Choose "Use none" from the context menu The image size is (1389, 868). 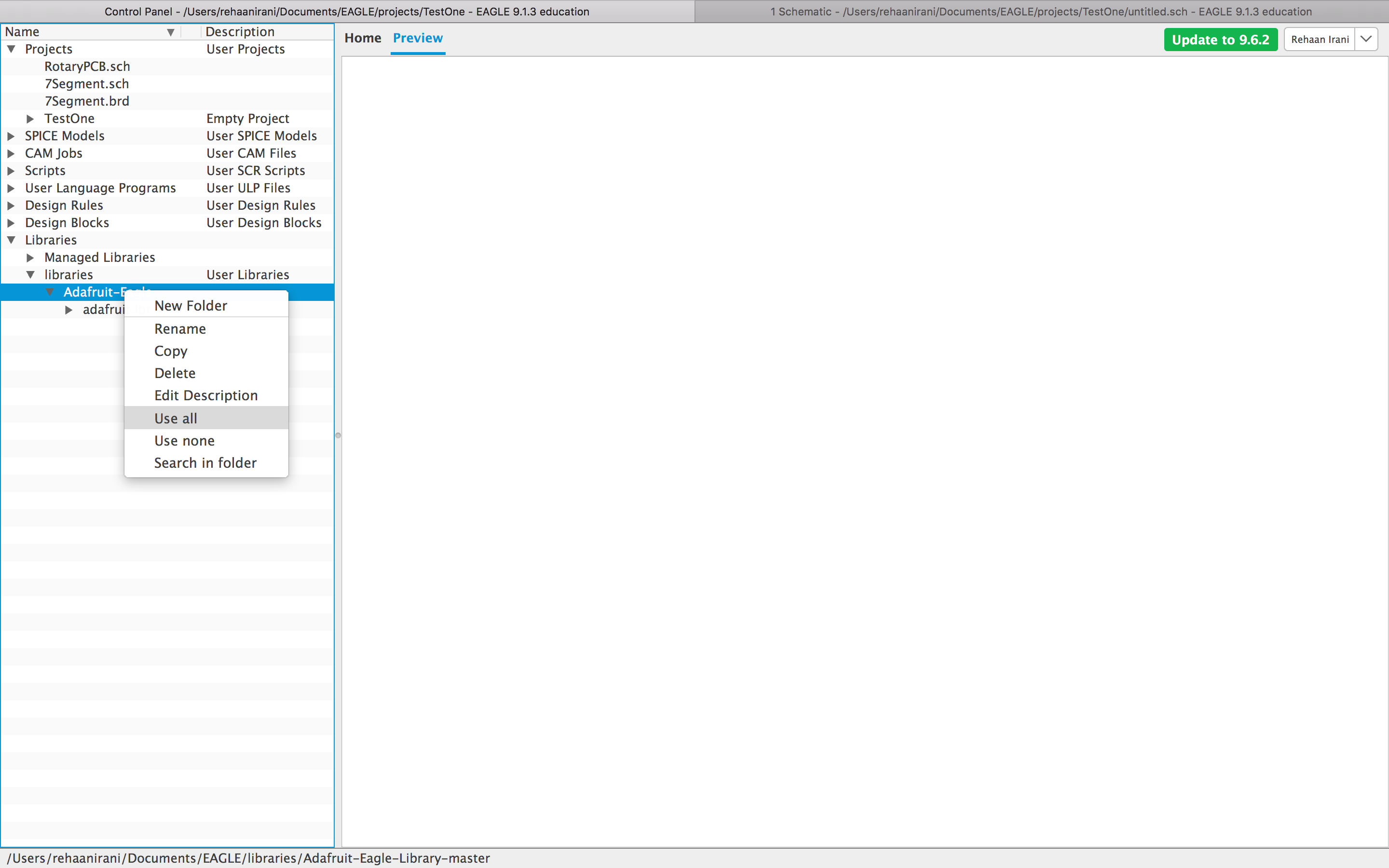(184, 440)
